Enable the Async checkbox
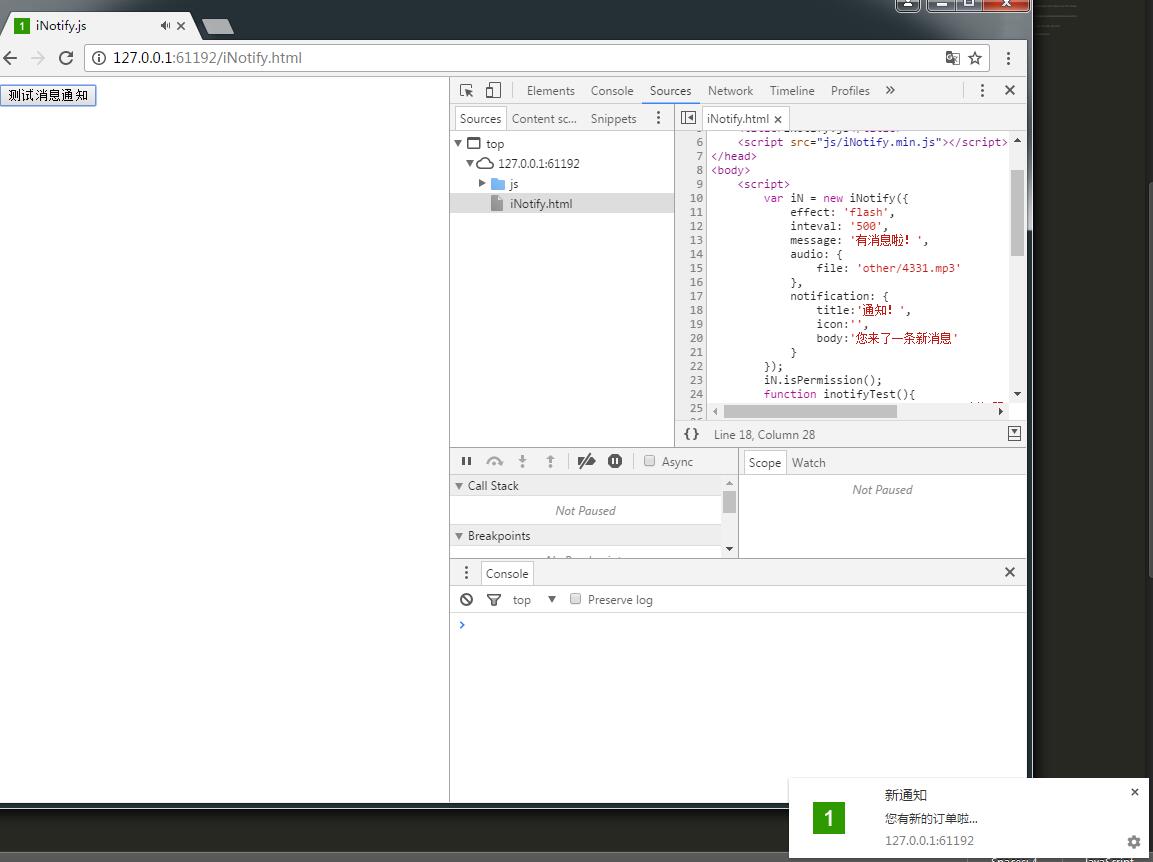This screenshot has width=1153, height=862. tap(649, 461)
